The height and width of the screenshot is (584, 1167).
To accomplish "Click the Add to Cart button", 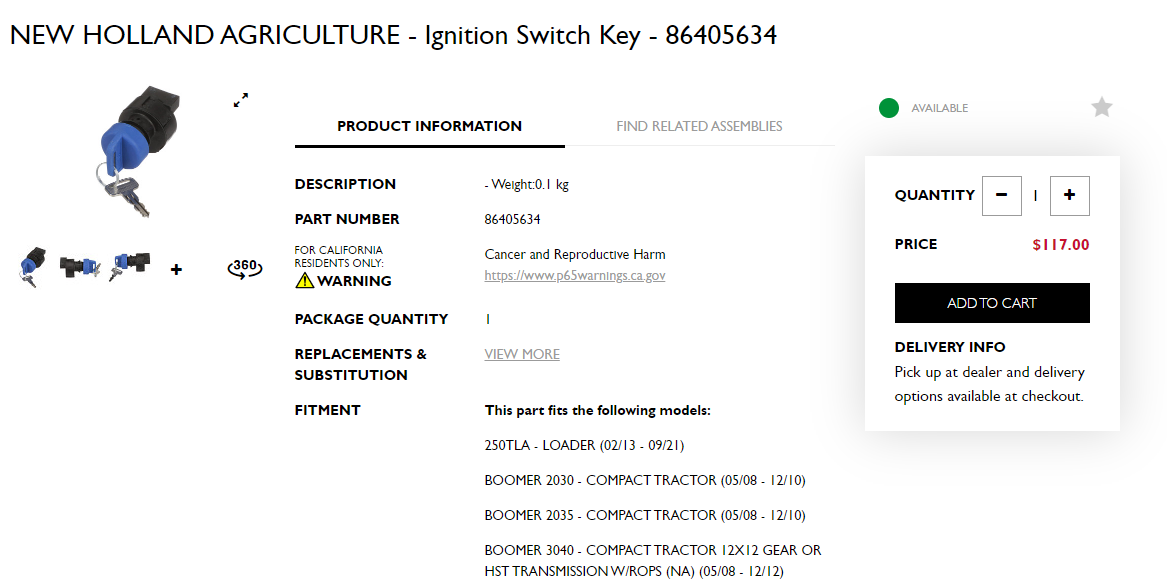I will pos(992,303).
